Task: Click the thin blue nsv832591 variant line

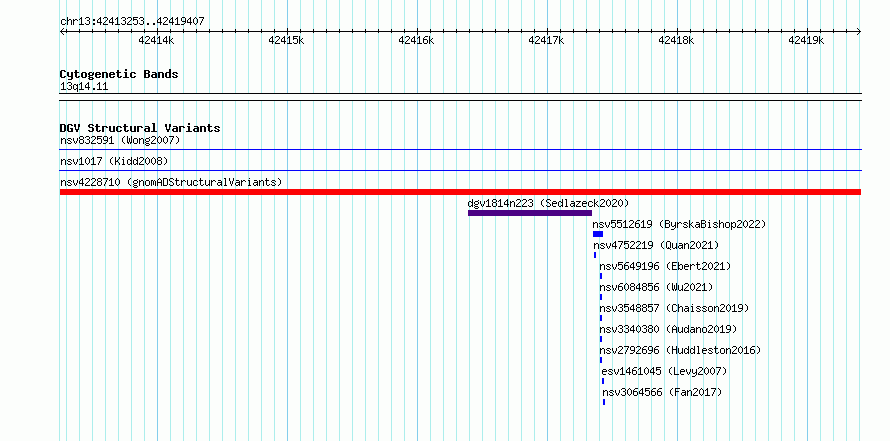Action: click(x=460, y=150)
